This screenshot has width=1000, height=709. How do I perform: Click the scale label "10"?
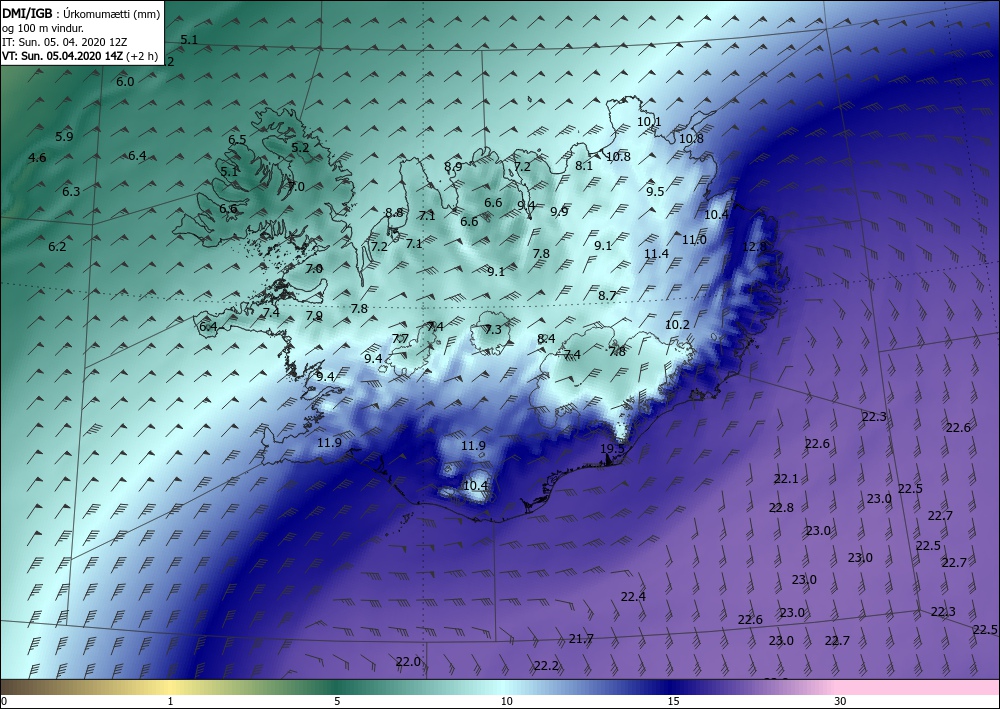[x=506, y=701]
